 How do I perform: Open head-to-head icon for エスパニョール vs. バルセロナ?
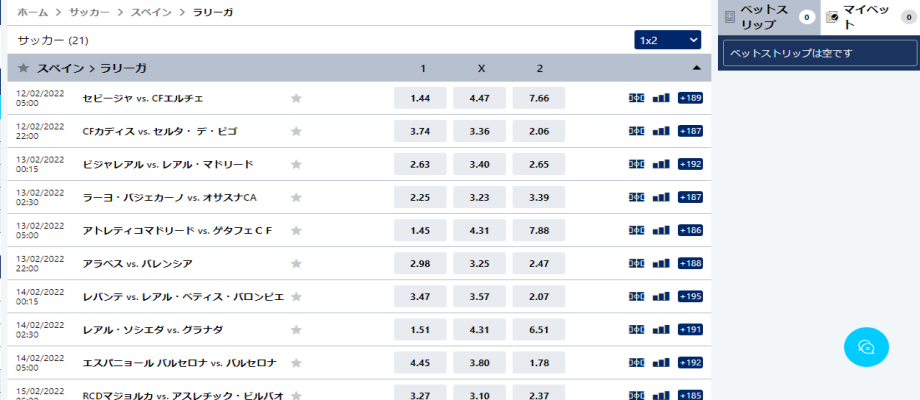637,362
